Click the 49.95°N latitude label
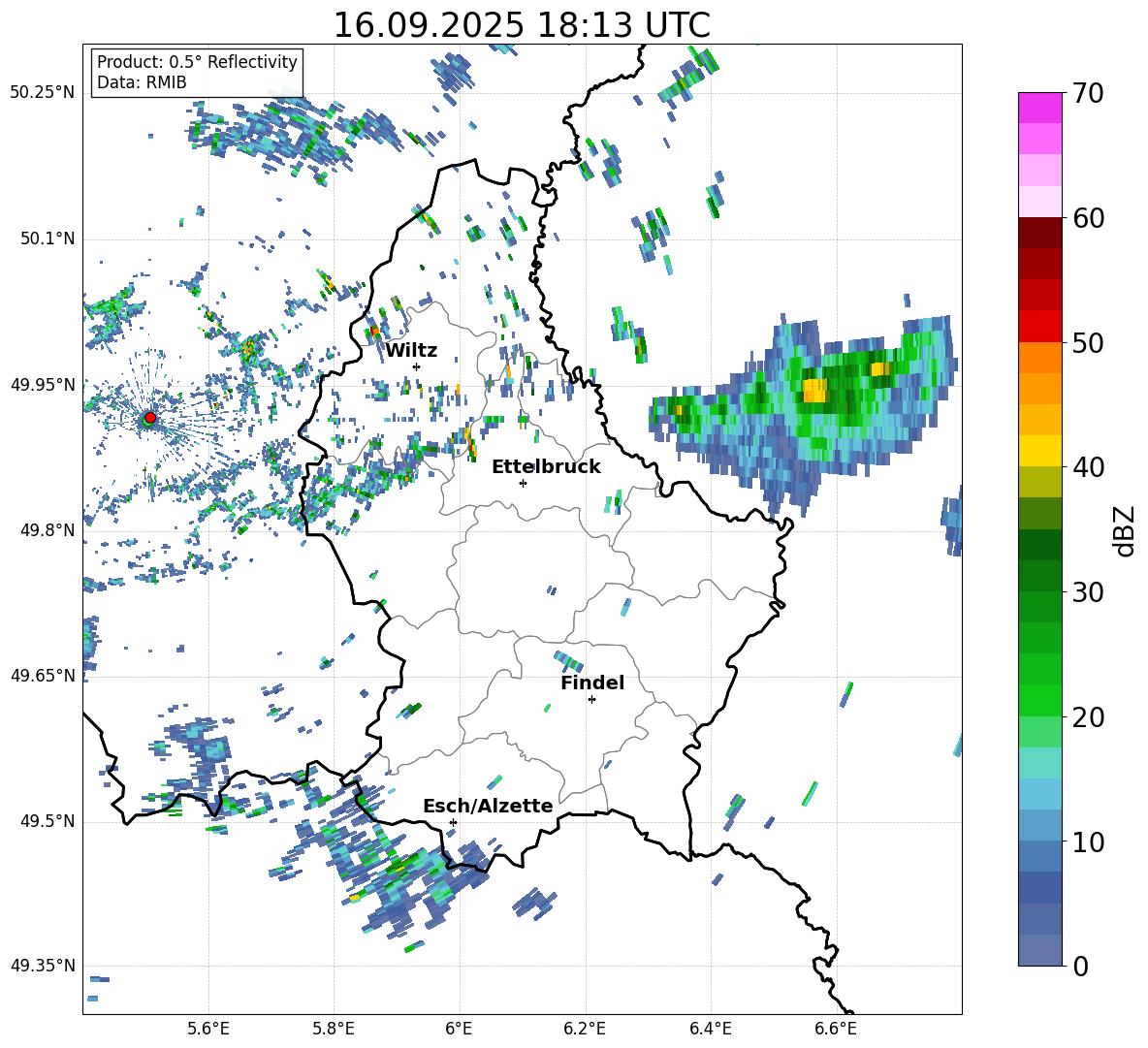 (x=43, y=384)
